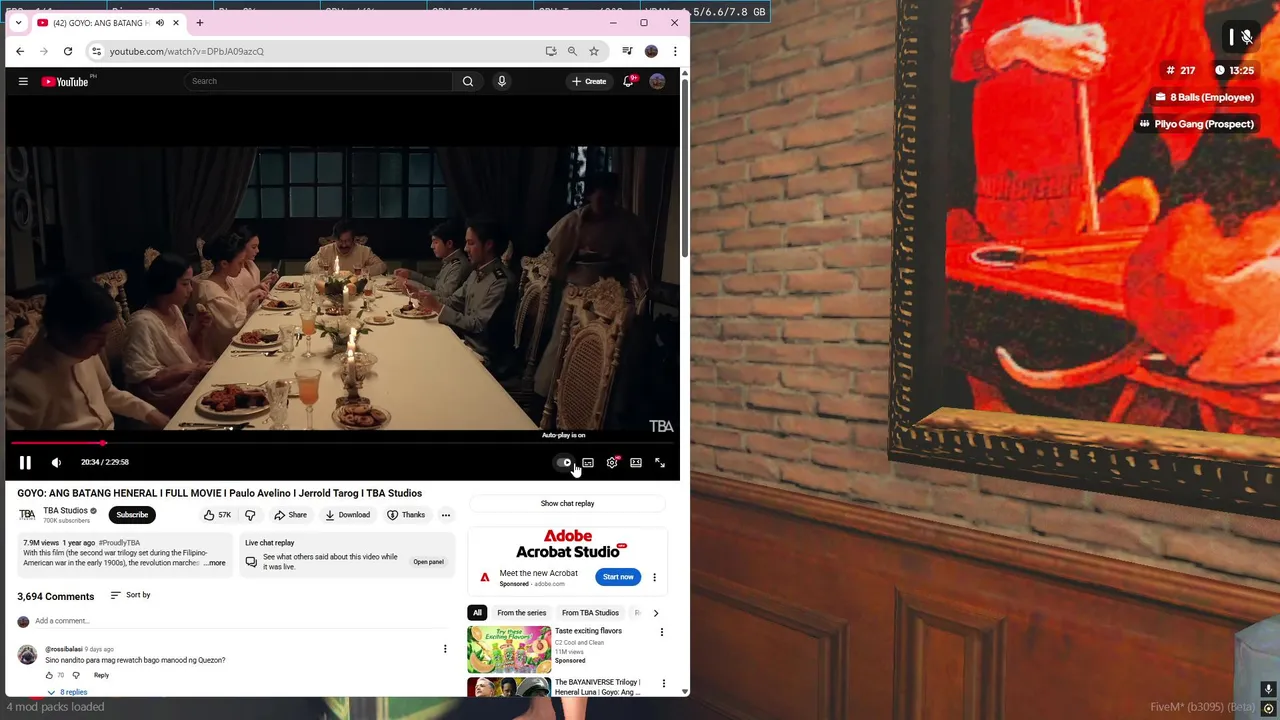The image size is (1280, 720).
Task: Click the YouTube search field
Action: point(318,81)
